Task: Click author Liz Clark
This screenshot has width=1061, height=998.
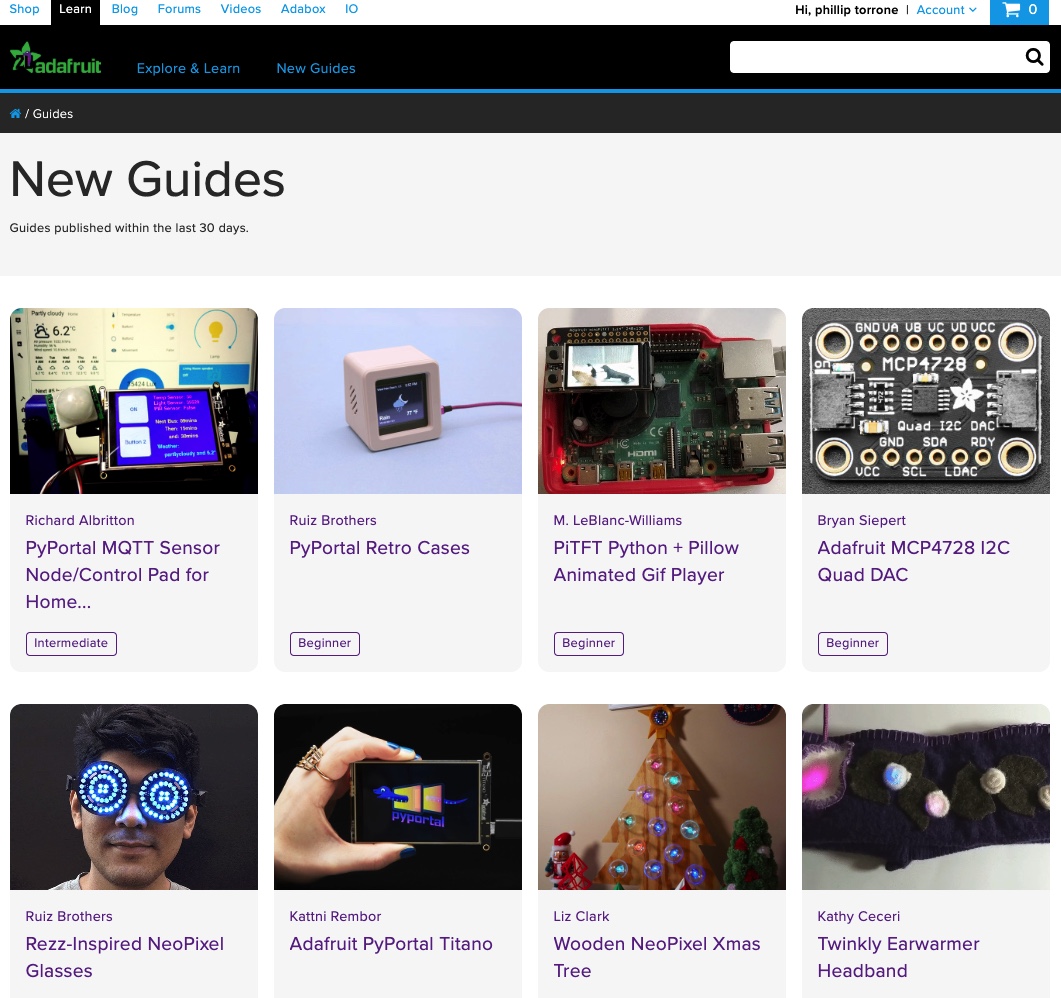Action: 581,916
